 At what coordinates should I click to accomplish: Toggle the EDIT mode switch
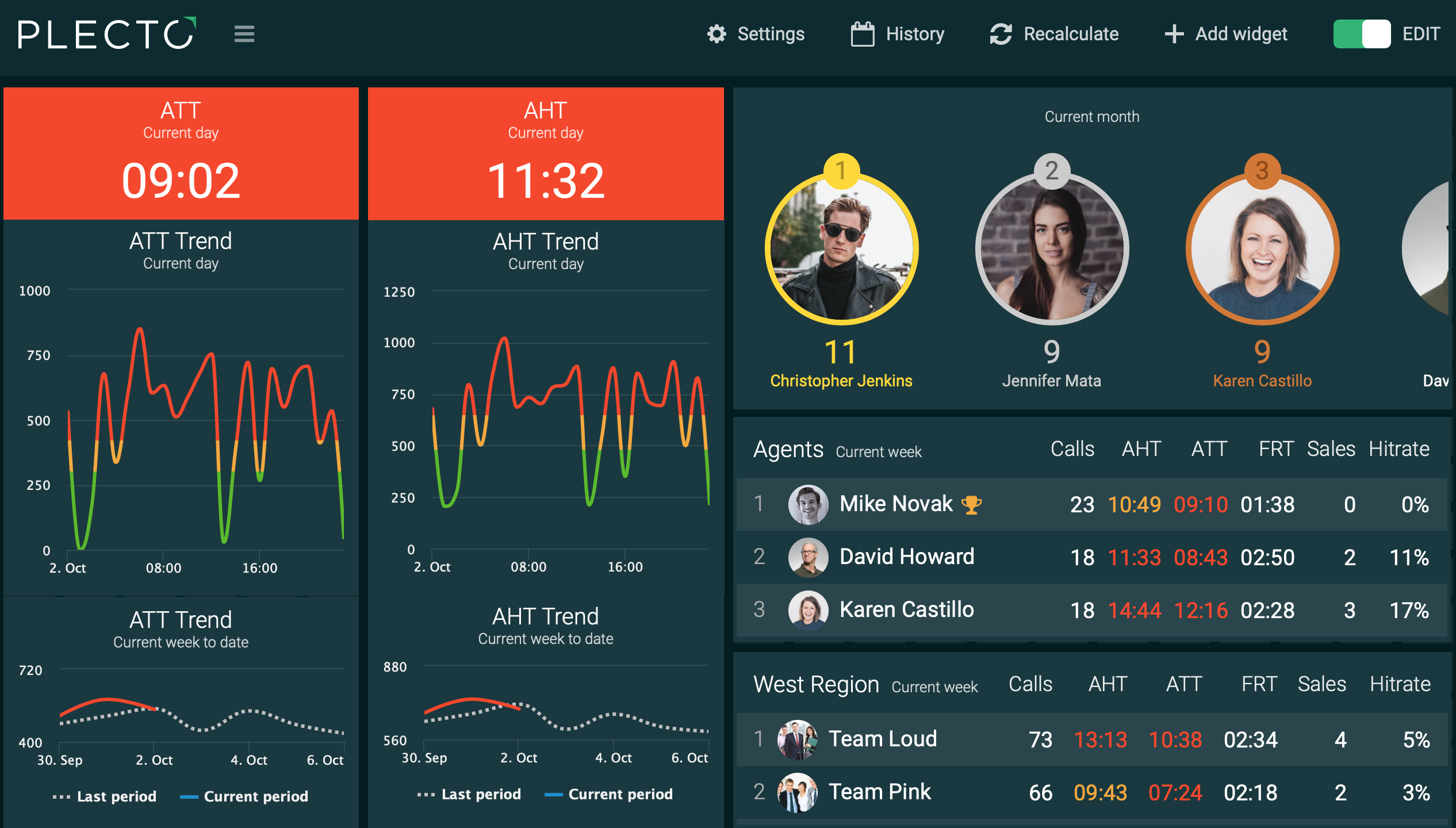[x=1362, y=34]
